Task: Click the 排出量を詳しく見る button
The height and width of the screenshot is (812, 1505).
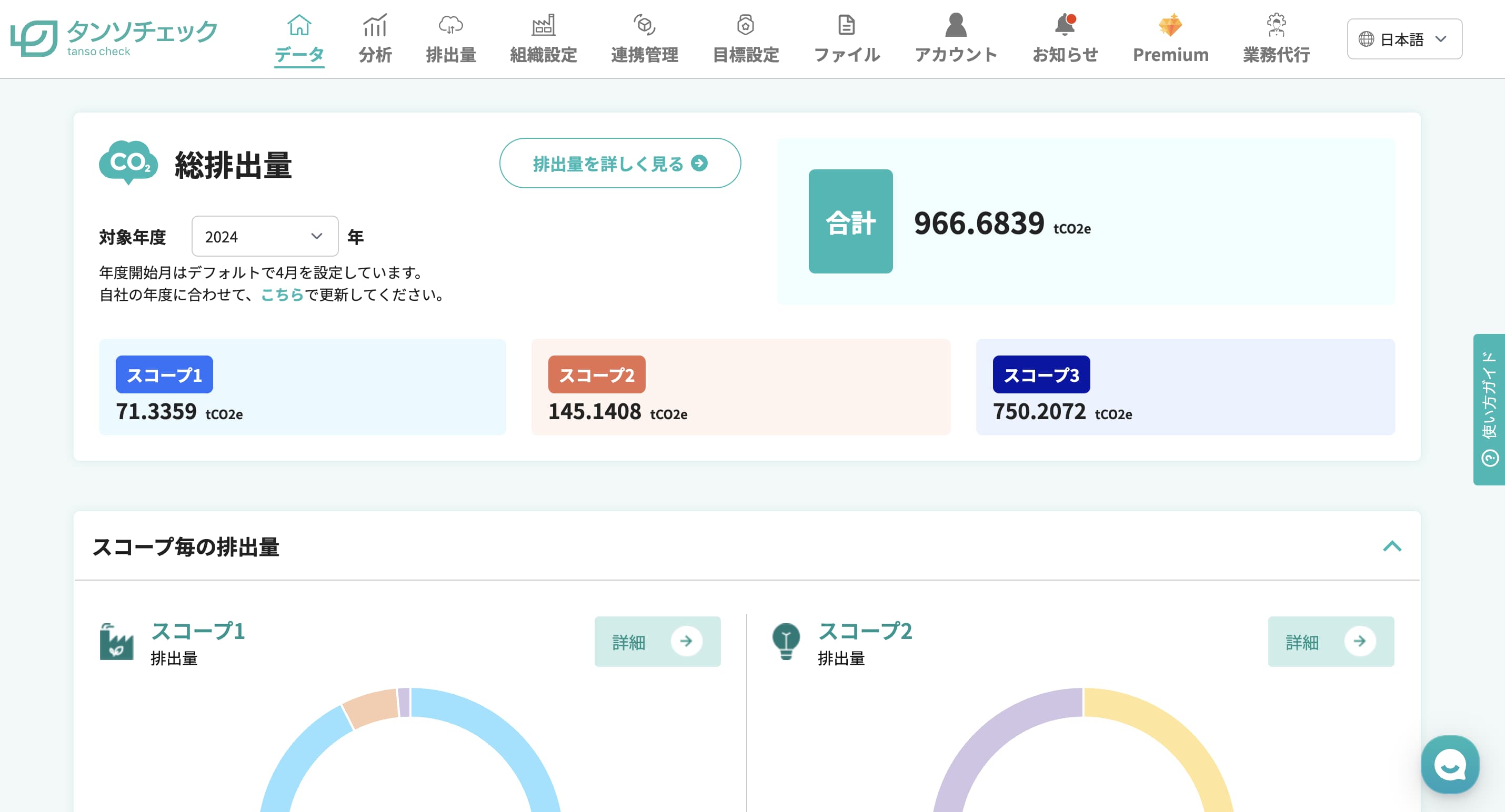Action: coord(620,163)
